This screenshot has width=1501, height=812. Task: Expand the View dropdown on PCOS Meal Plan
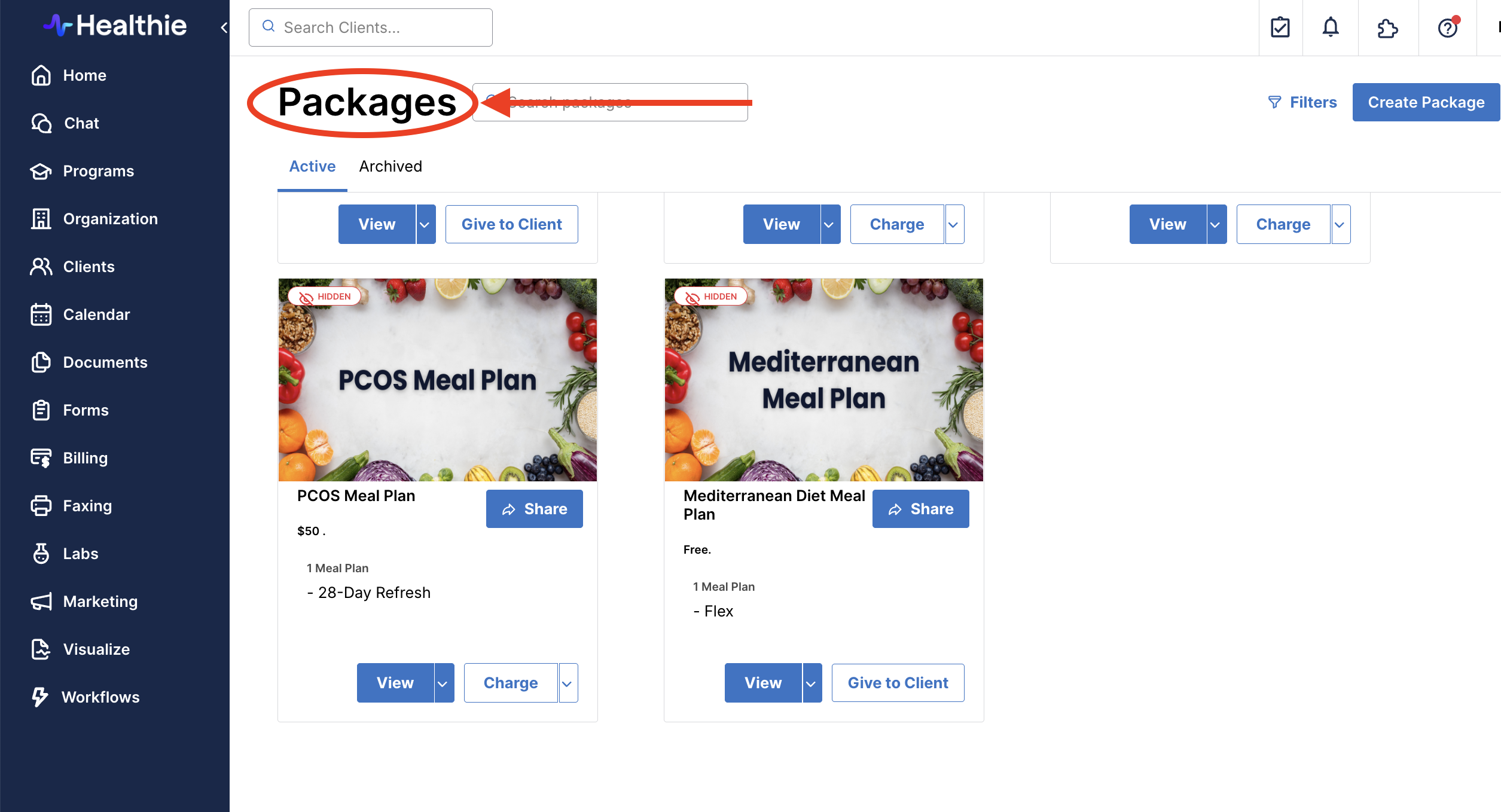coord(443,683)
